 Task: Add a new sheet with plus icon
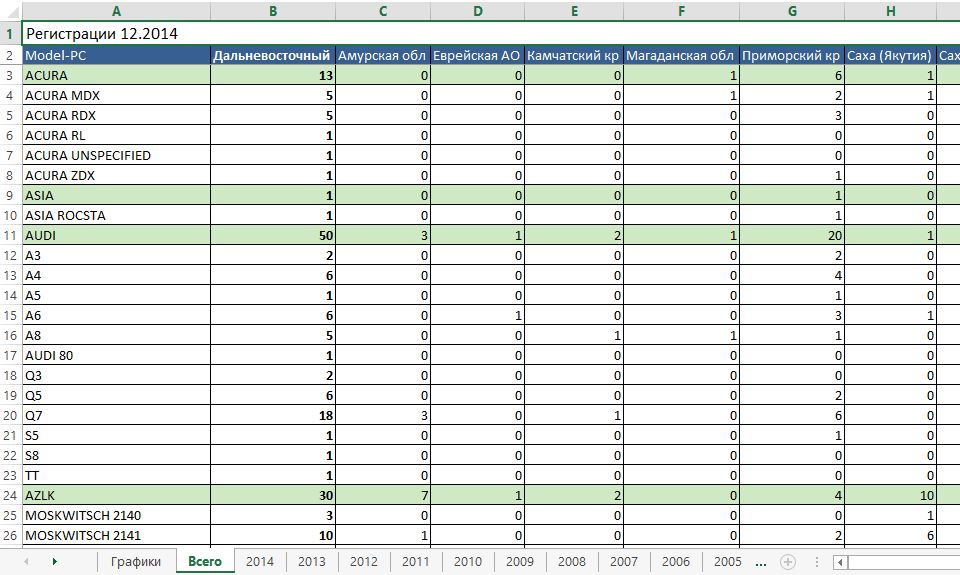click(x=788, y=562)
